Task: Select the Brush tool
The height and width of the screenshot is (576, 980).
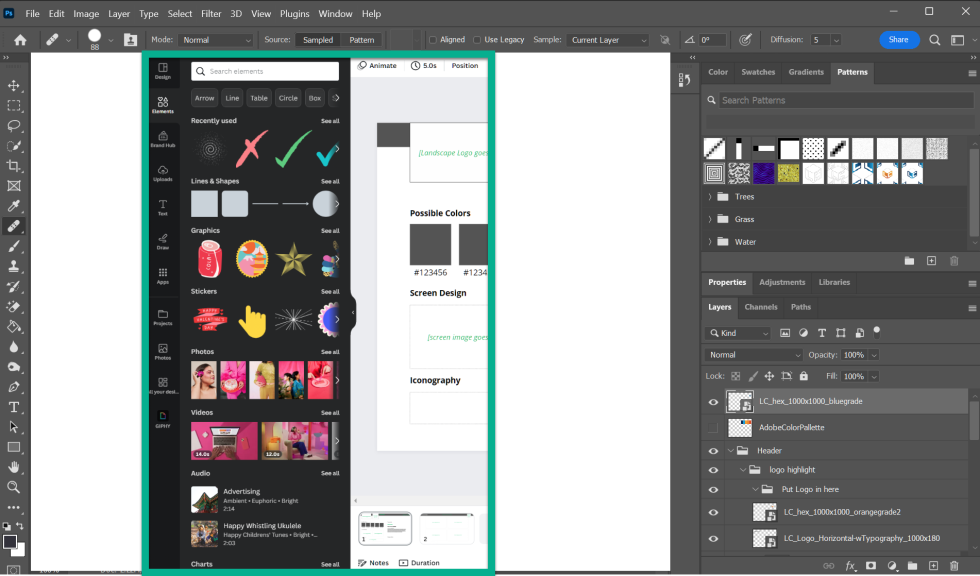Action: tap(14, 246)
